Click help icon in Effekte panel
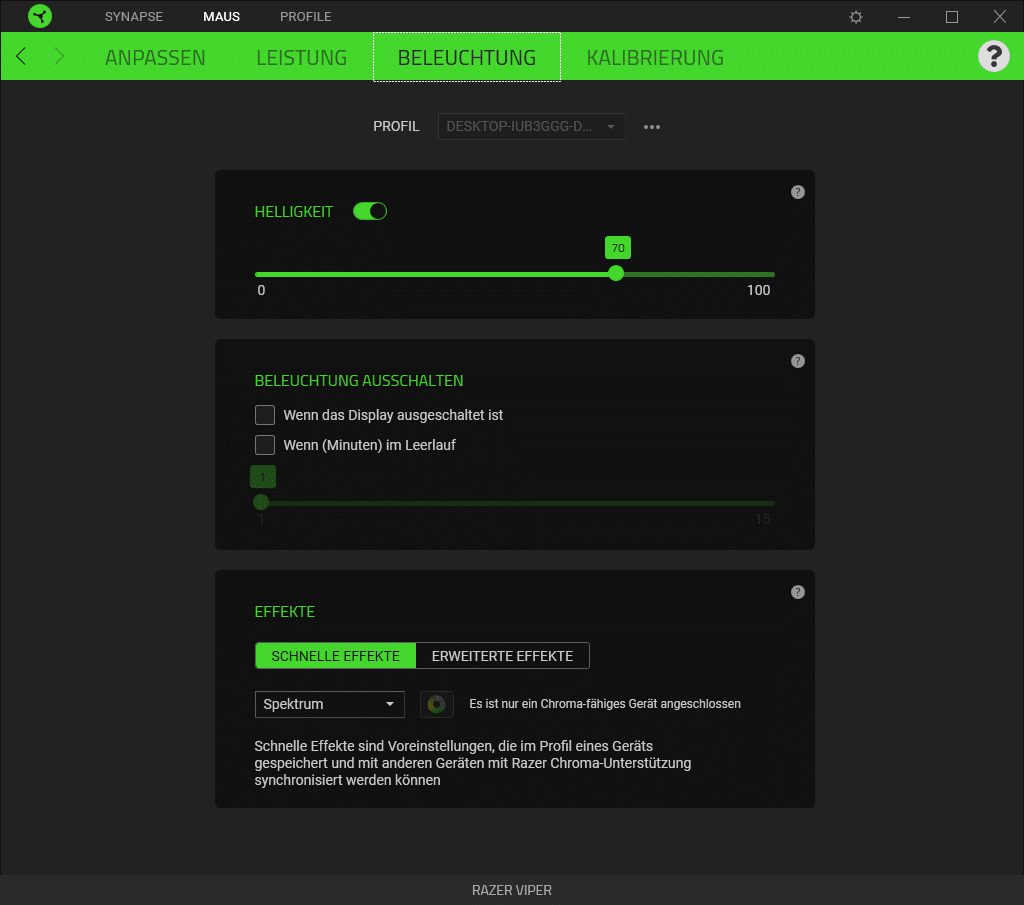This screenshot has width=1024, height=905. (797, 592)
